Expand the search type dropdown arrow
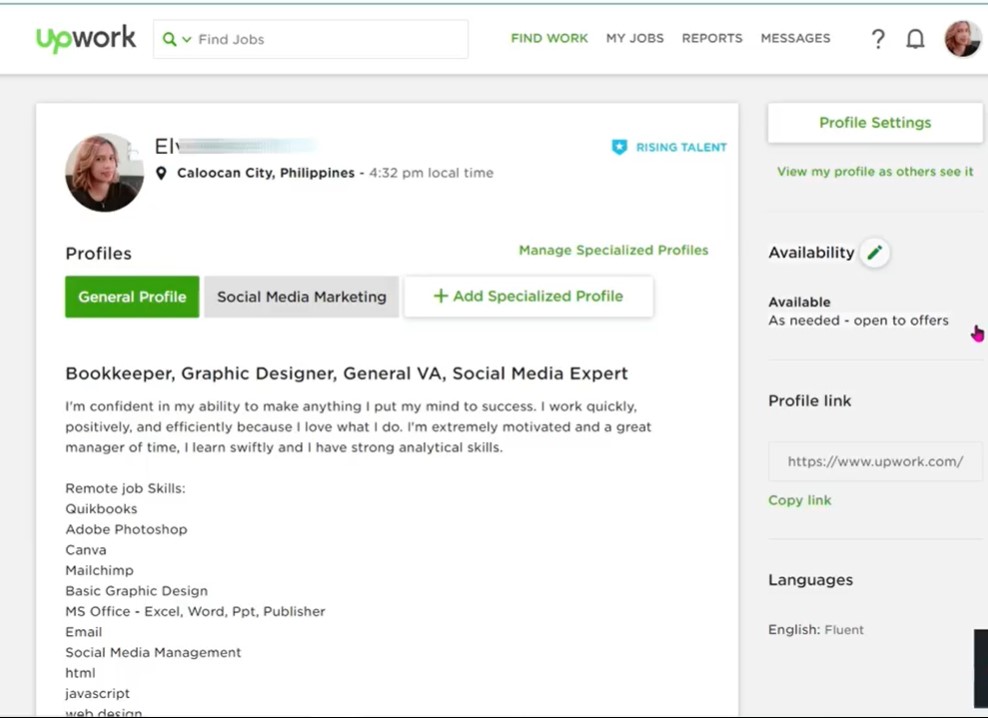The image size is (988, 718). tap(187, 40)
